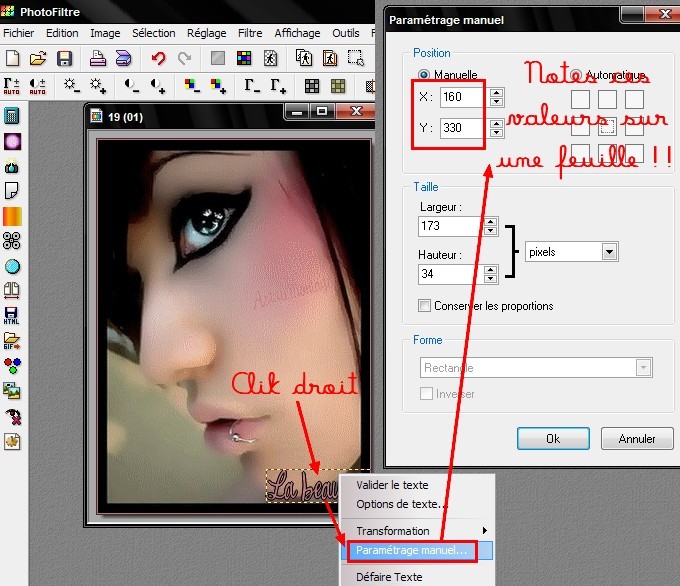Increase Largeur with spinner up arrow
The image size is (680, 586).
click(490, 222)
